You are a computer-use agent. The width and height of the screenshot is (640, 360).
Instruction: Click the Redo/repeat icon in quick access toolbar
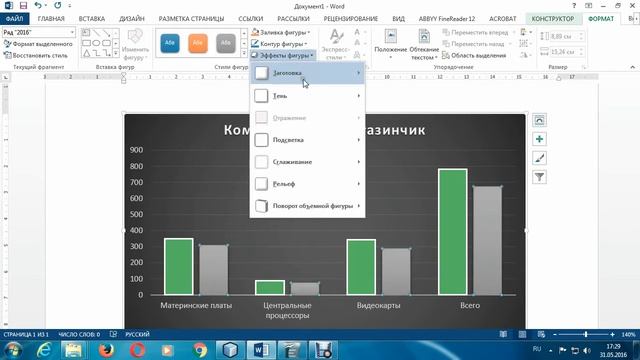58,6
